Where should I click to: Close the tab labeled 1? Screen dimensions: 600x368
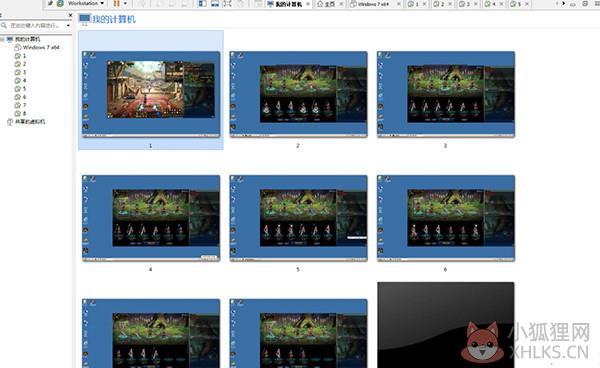[x=424, y=4]
